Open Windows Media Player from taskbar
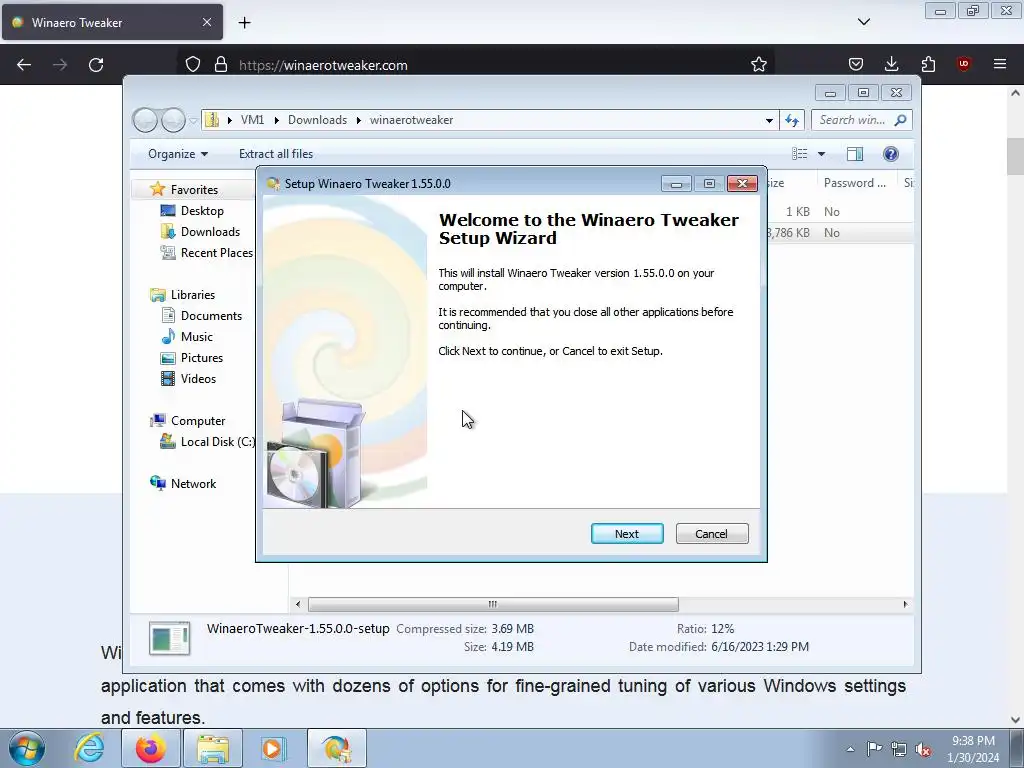This screenshot has height=768, width=1024. pyautogui.click(x=274, y=748)
